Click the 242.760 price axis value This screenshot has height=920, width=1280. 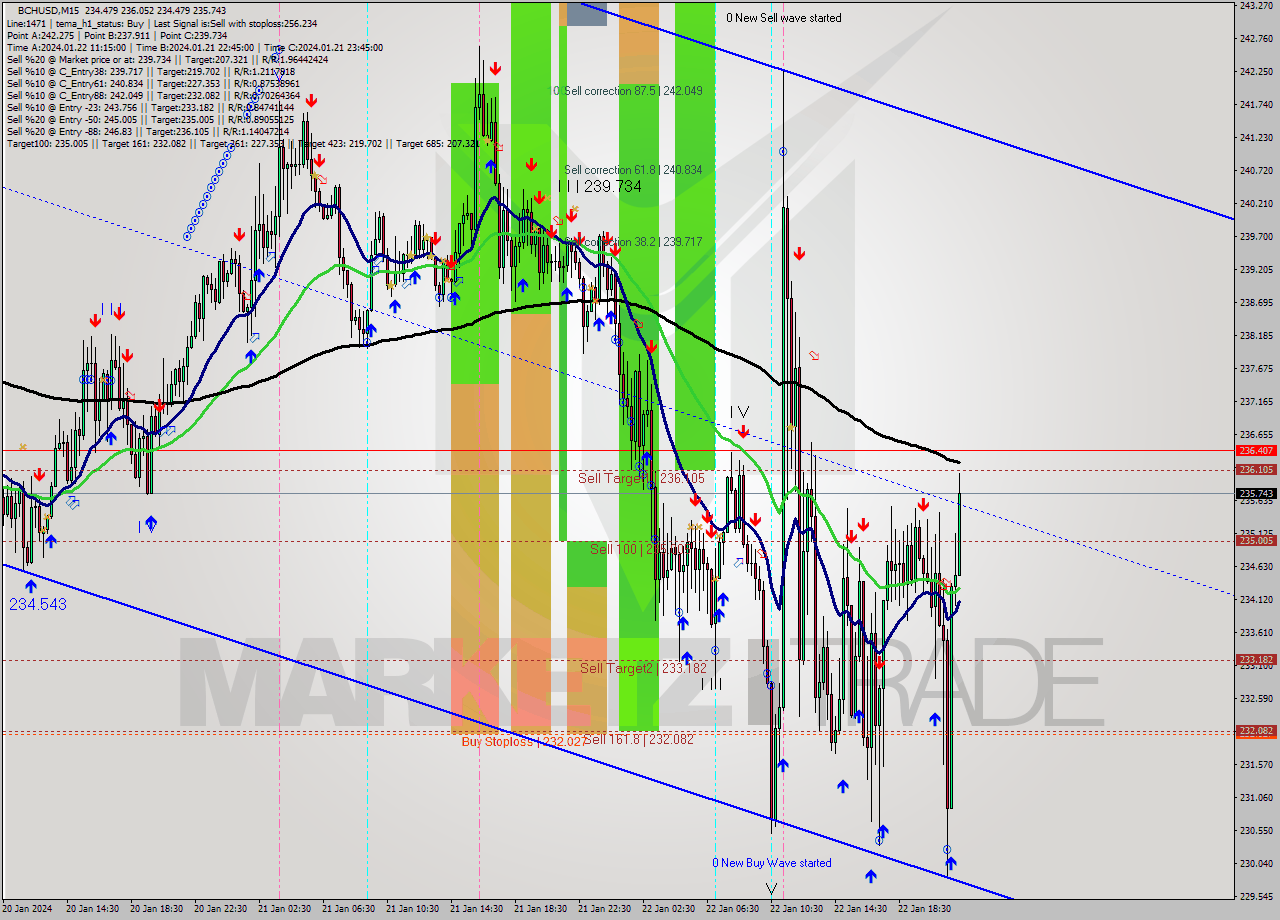click(1256, 39)
